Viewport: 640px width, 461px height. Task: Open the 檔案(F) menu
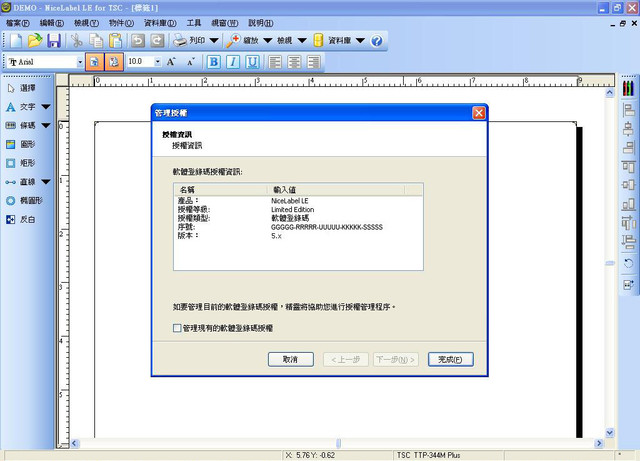(x=18, y=23)
